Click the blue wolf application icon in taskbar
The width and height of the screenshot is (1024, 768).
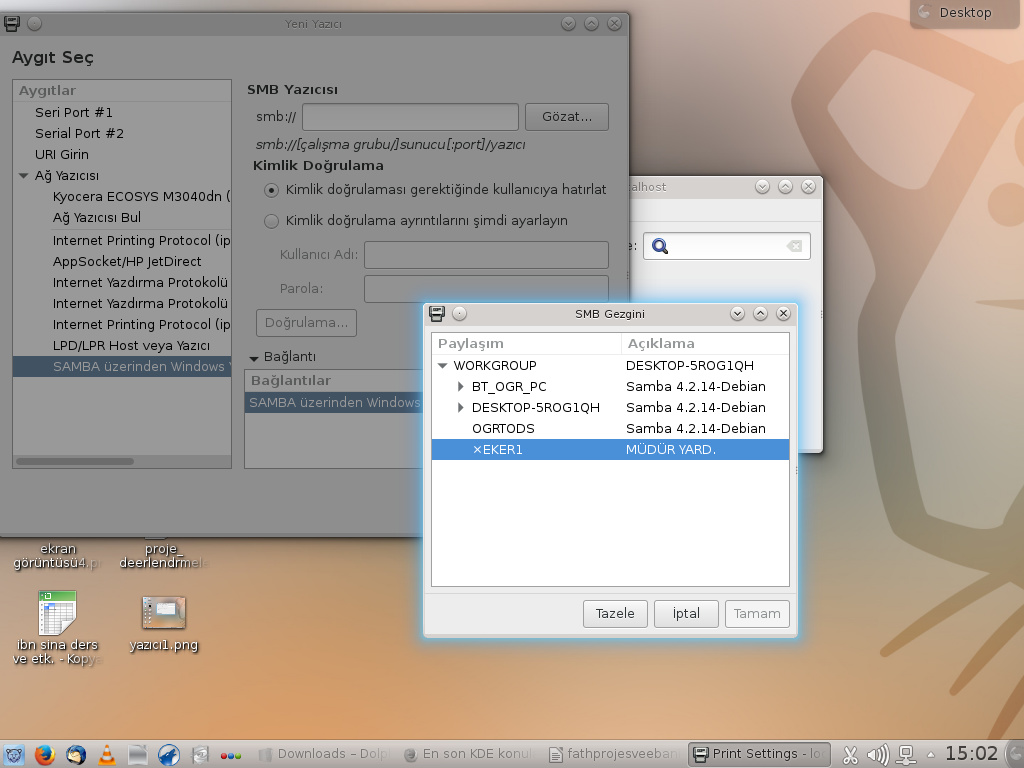click(169, 755)
